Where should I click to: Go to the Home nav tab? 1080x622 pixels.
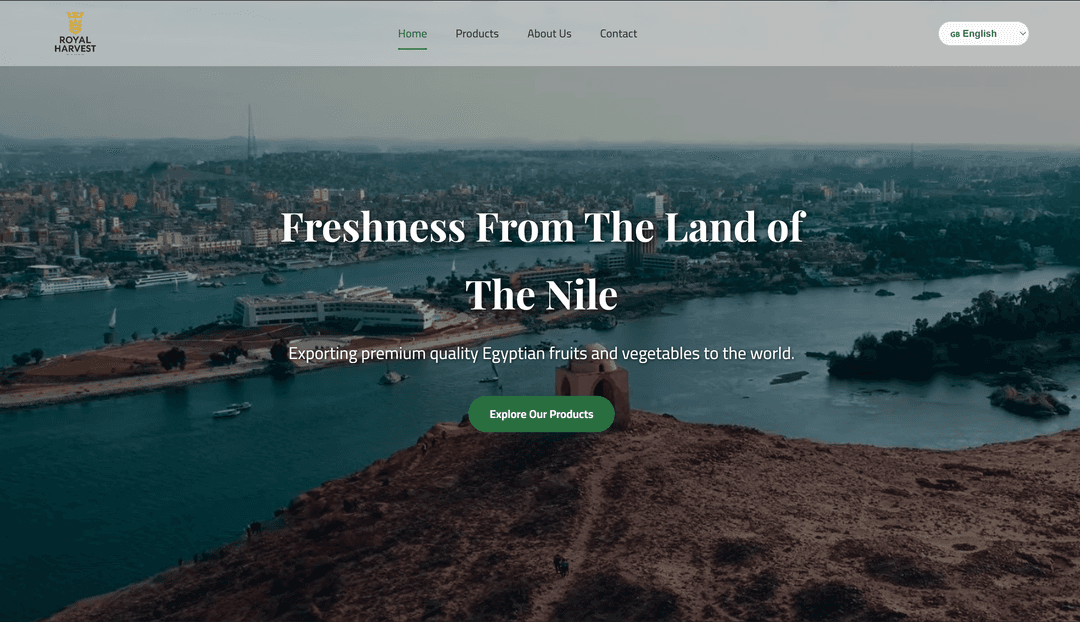pos(412,34)
